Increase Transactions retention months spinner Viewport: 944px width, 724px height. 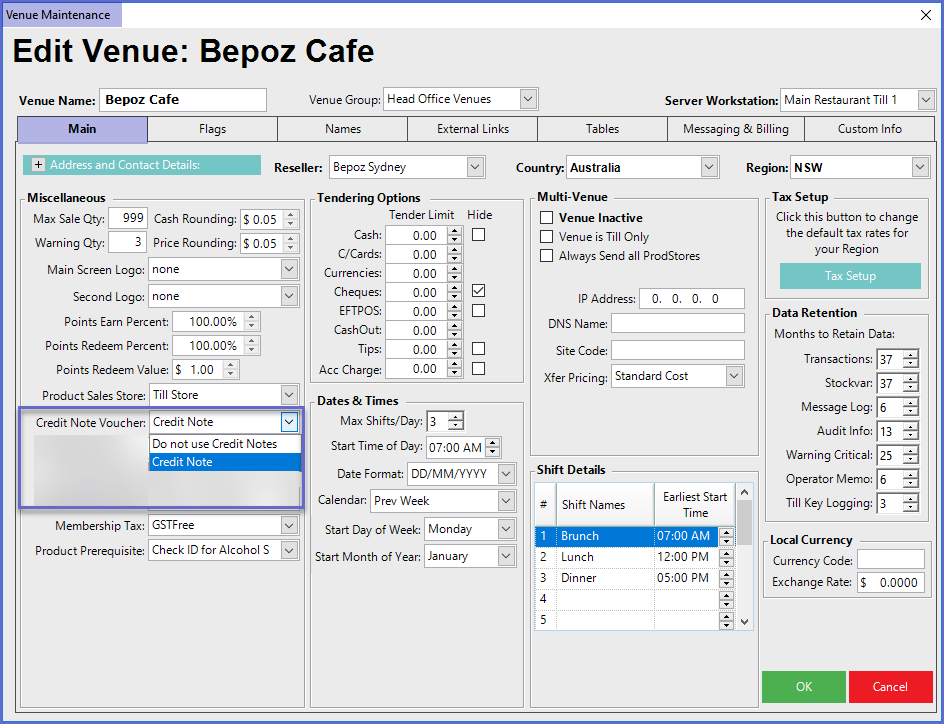pyautogui.click(x=910, y=355)
